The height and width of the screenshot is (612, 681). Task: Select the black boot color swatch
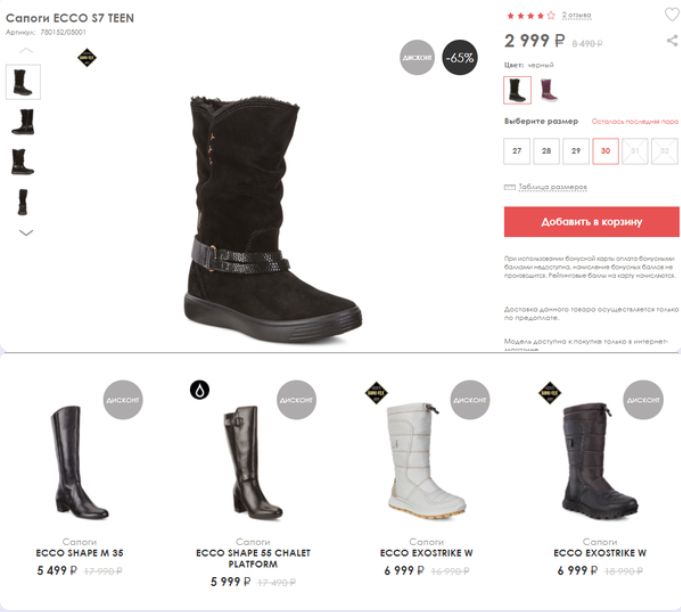(x=517, y=90)
